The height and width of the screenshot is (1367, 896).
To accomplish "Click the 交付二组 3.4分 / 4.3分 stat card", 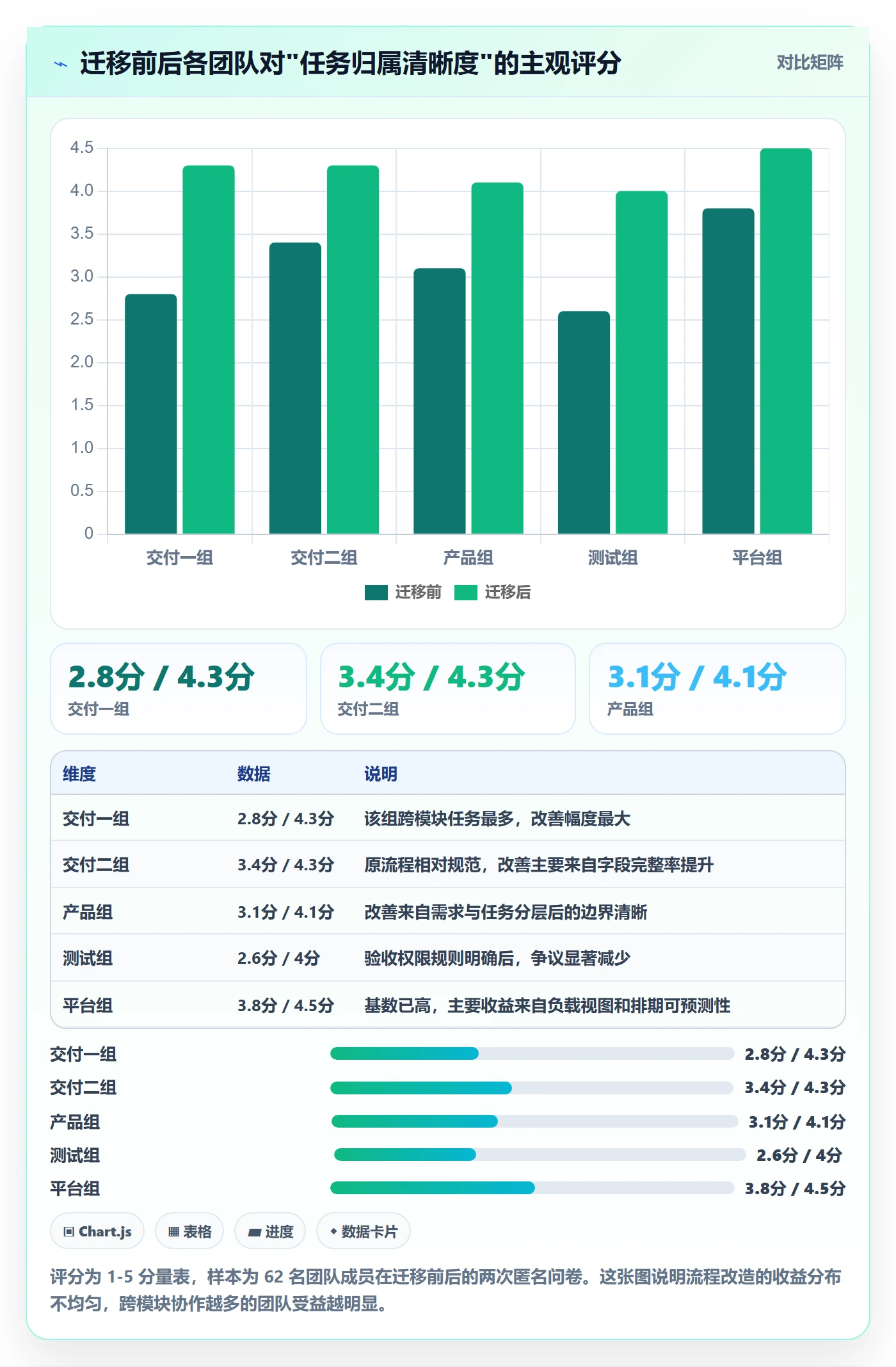I will coord(448,689).
